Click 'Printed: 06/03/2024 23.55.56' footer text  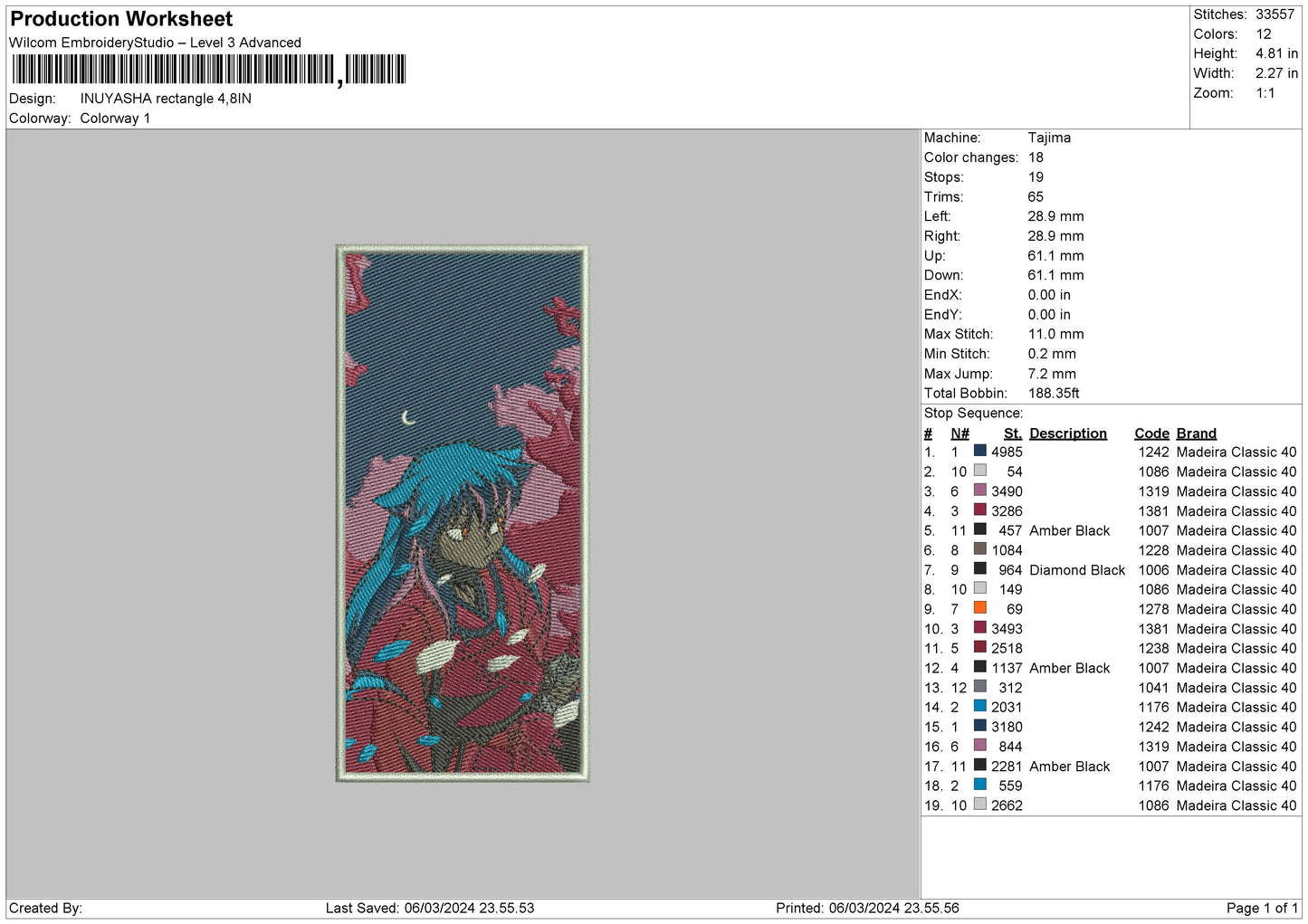point(867,908)
